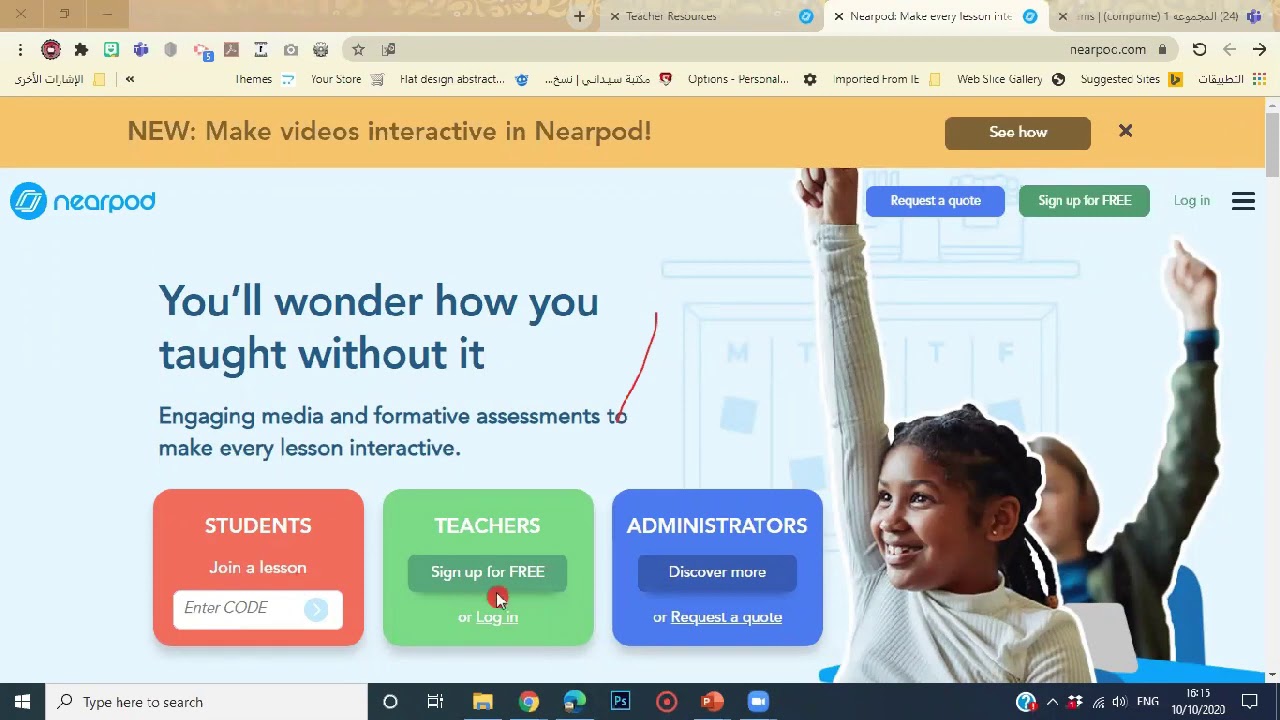Close the Nearpod tab
This screenshot has height=720, width=1280.
pos(839,16)
